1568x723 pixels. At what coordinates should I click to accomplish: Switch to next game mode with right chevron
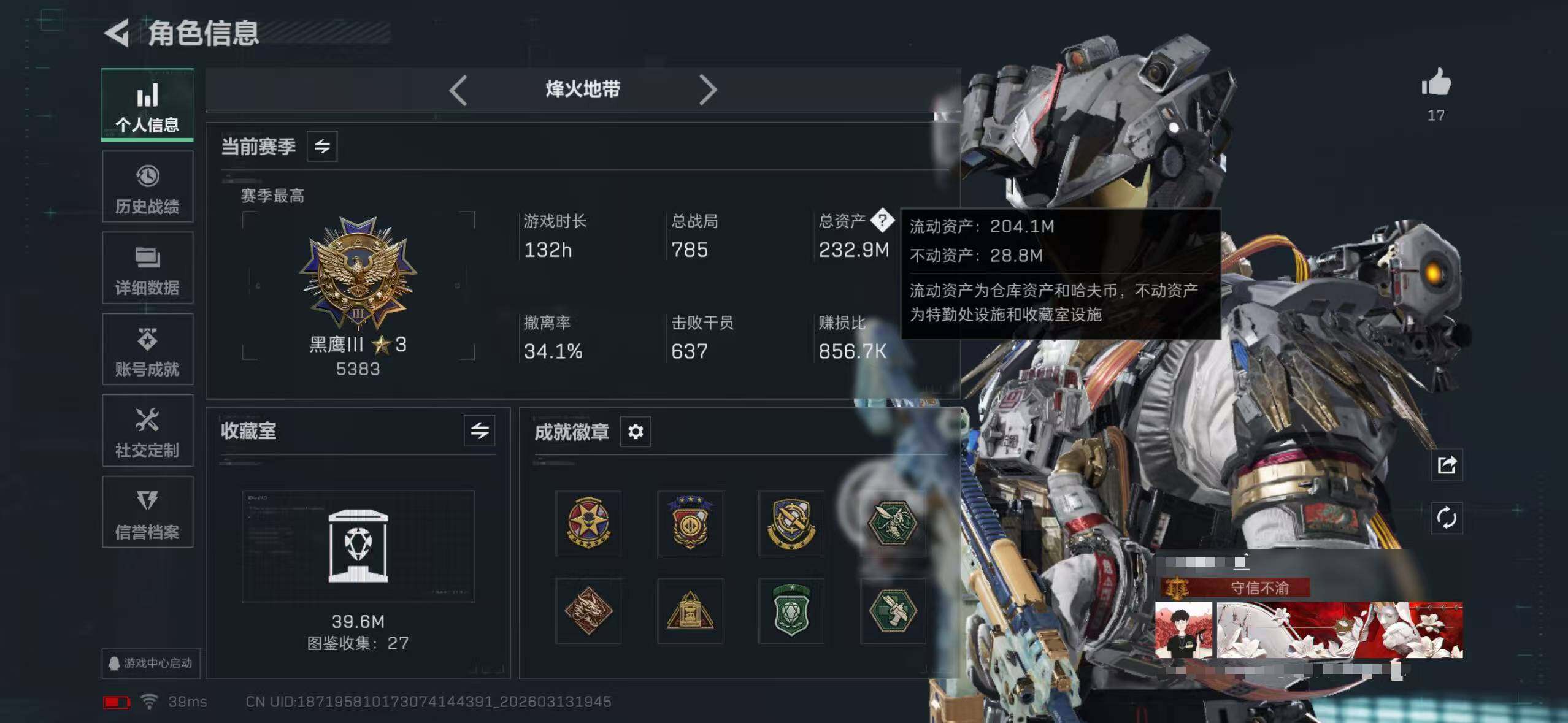(x=708, y=90)
